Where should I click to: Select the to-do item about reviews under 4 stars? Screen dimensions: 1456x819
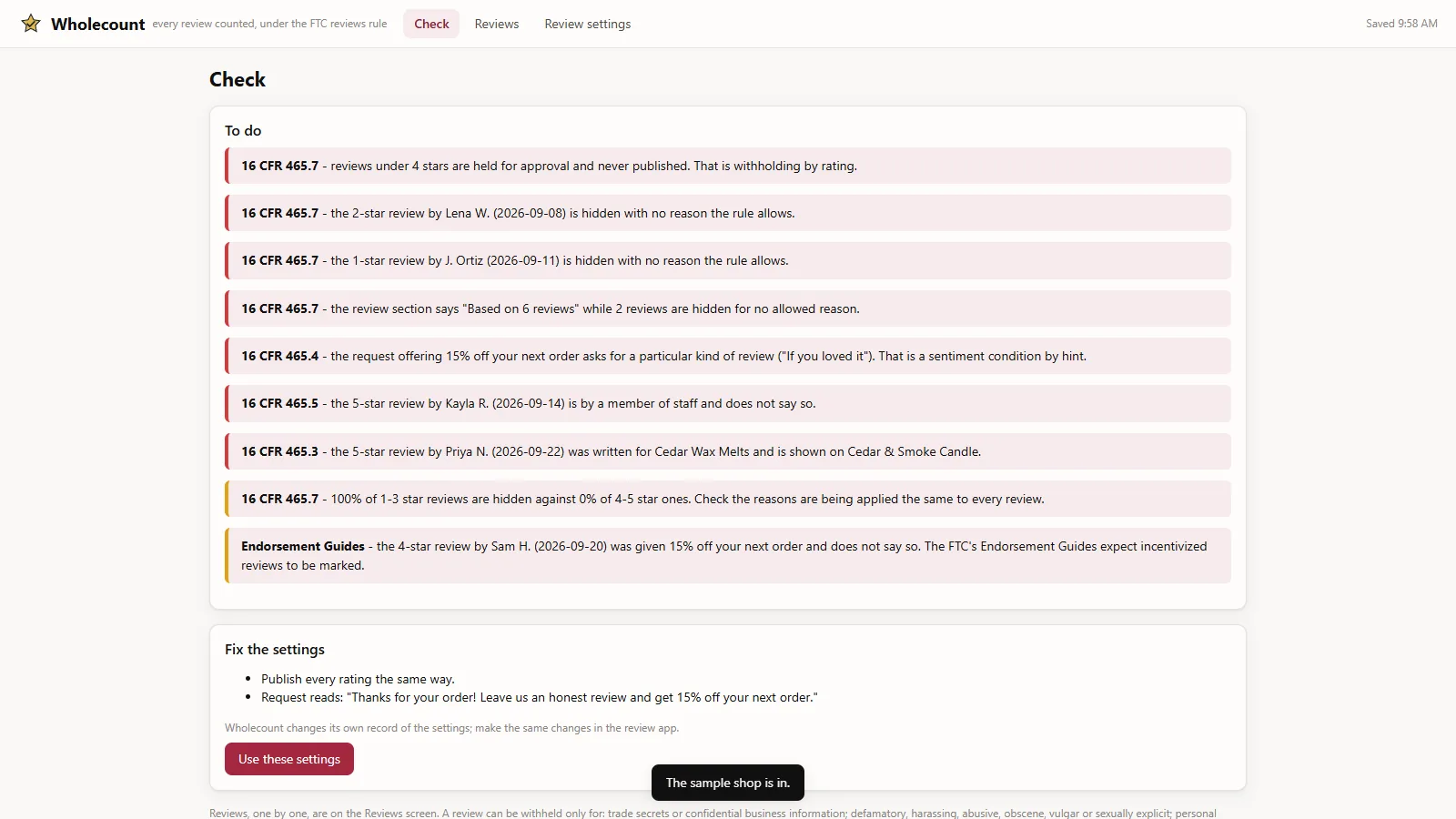coord(728,166)
